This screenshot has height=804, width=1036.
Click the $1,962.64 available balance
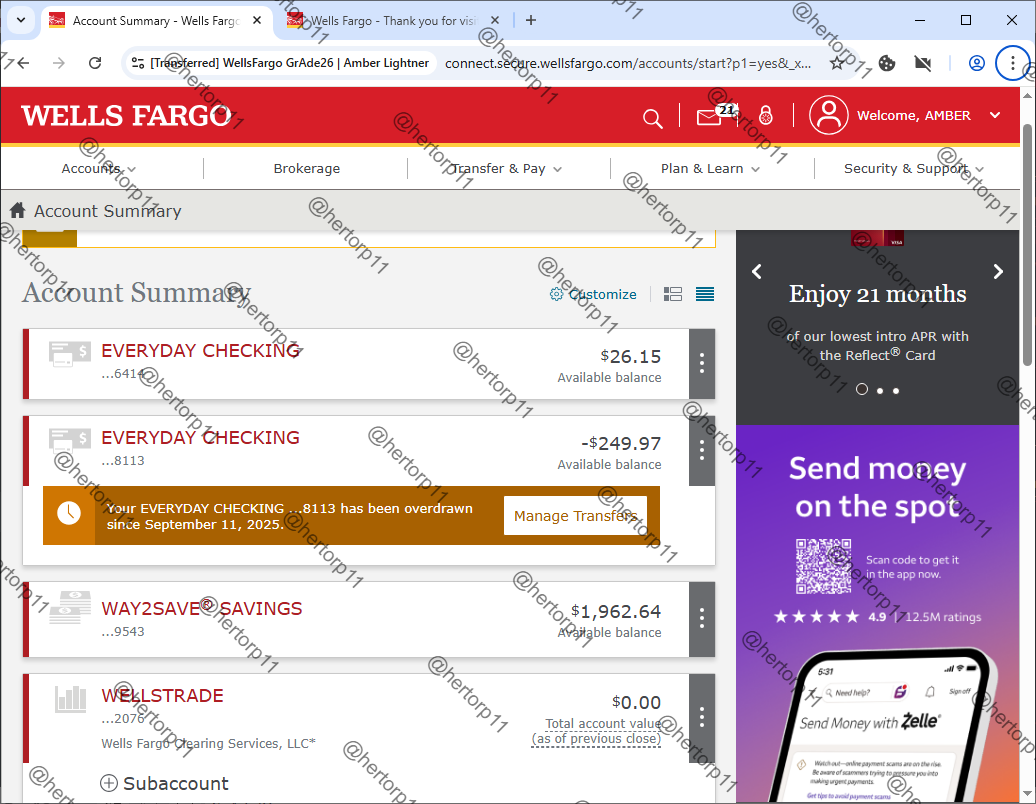click(x=616, y=611)
